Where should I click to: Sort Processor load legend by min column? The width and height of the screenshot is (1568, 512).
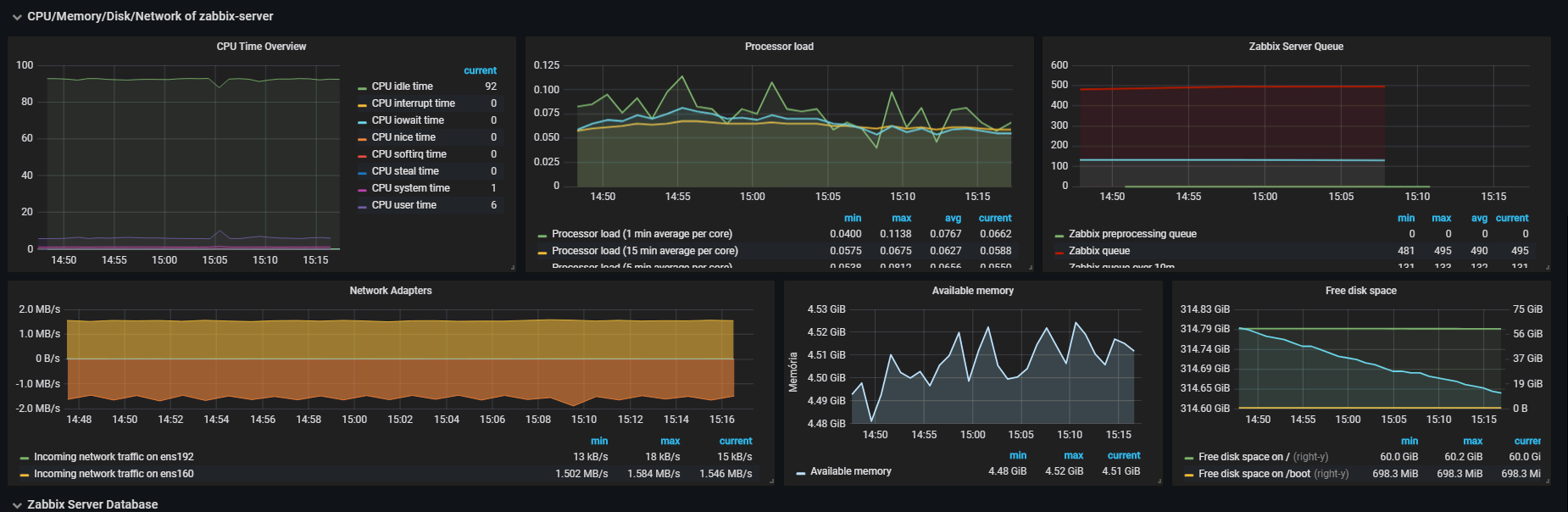pyautogui.click(x=853, y=218)
